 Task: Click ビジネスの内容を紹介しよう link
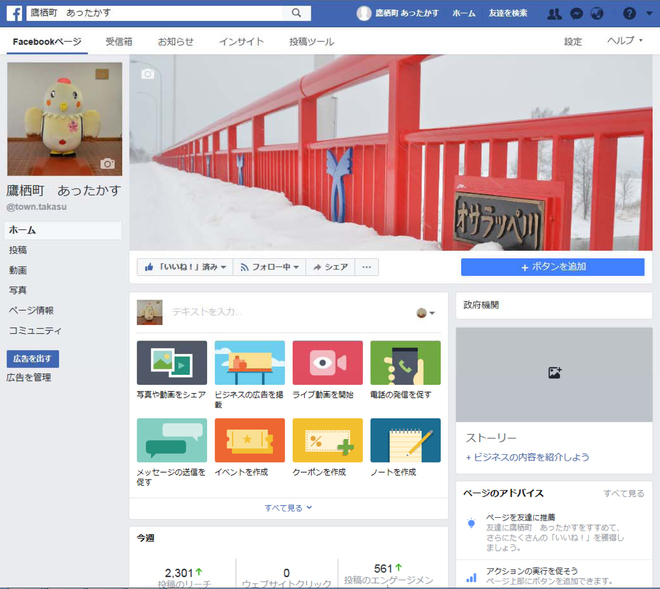click(527, 457)
